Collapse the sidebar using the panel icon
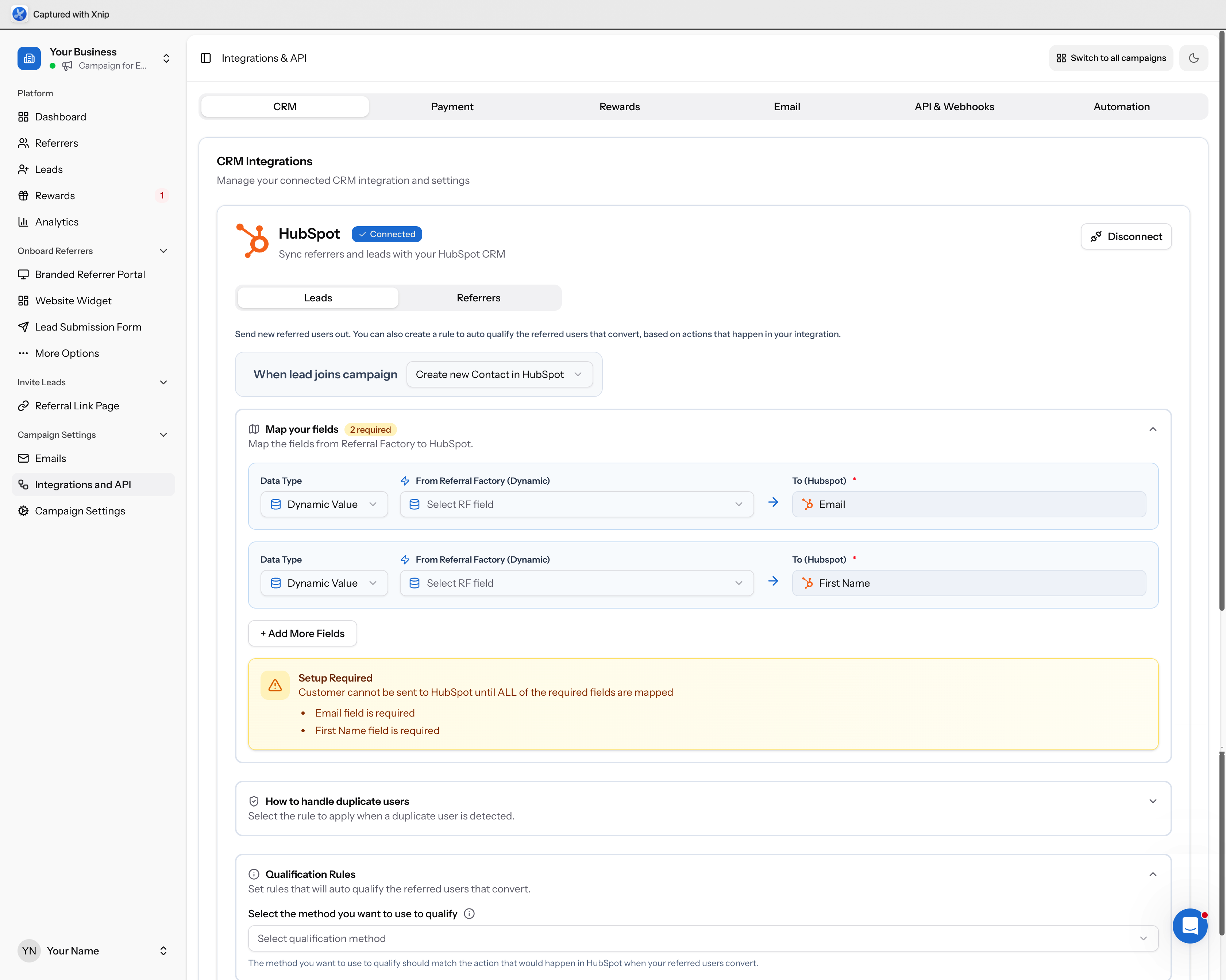 click(x=206, y=57)
